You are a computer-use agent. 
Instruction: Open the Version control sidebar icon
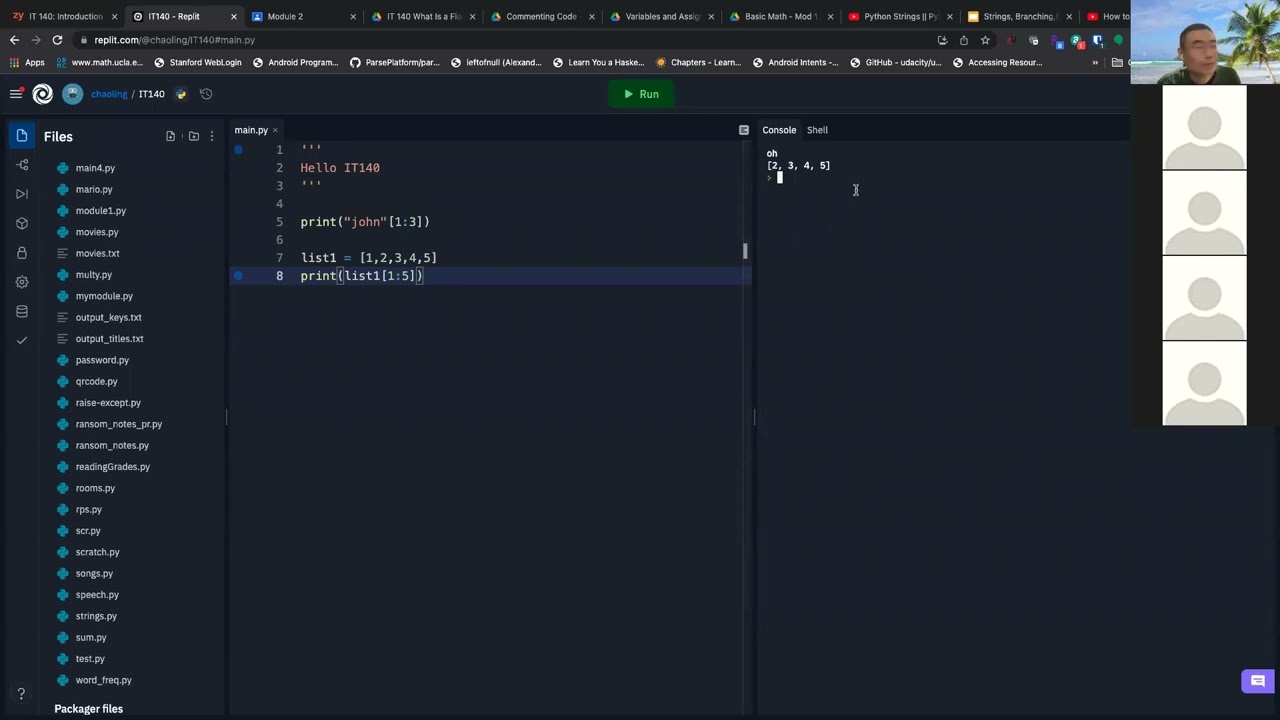click(22, 165)
